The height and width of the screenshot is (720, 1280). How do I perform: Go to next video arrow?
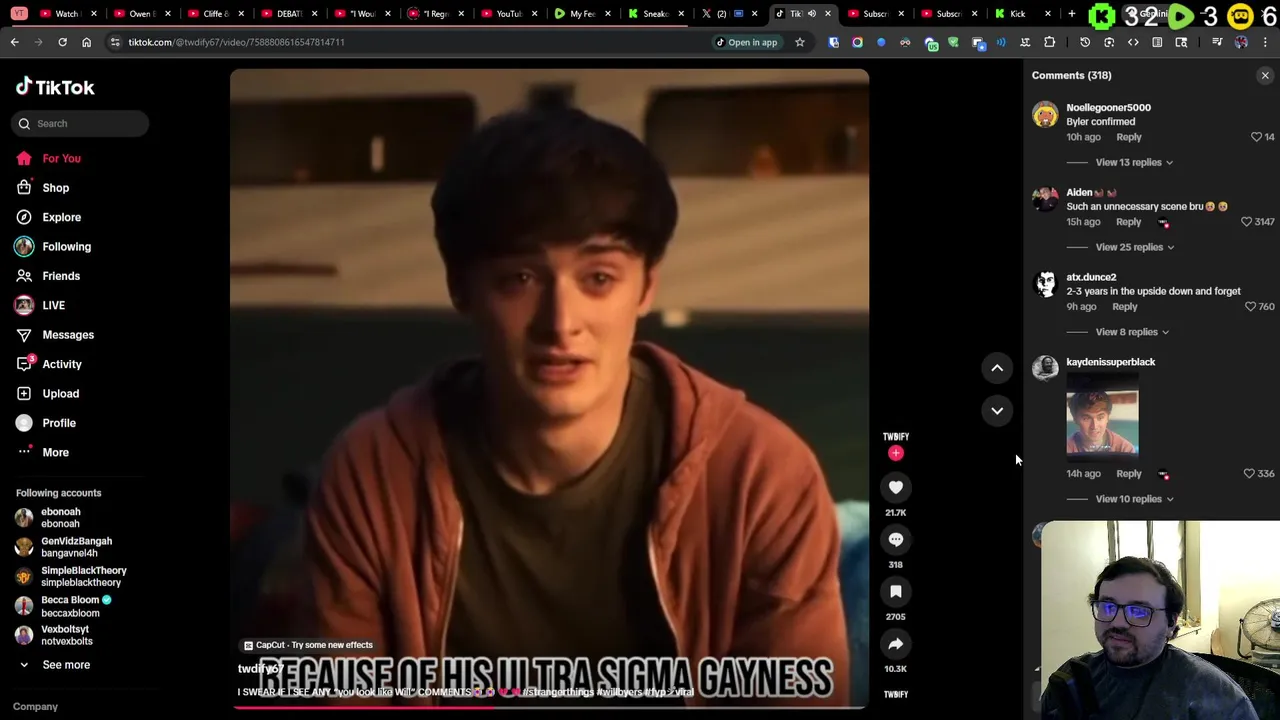(x=997, y=410)
